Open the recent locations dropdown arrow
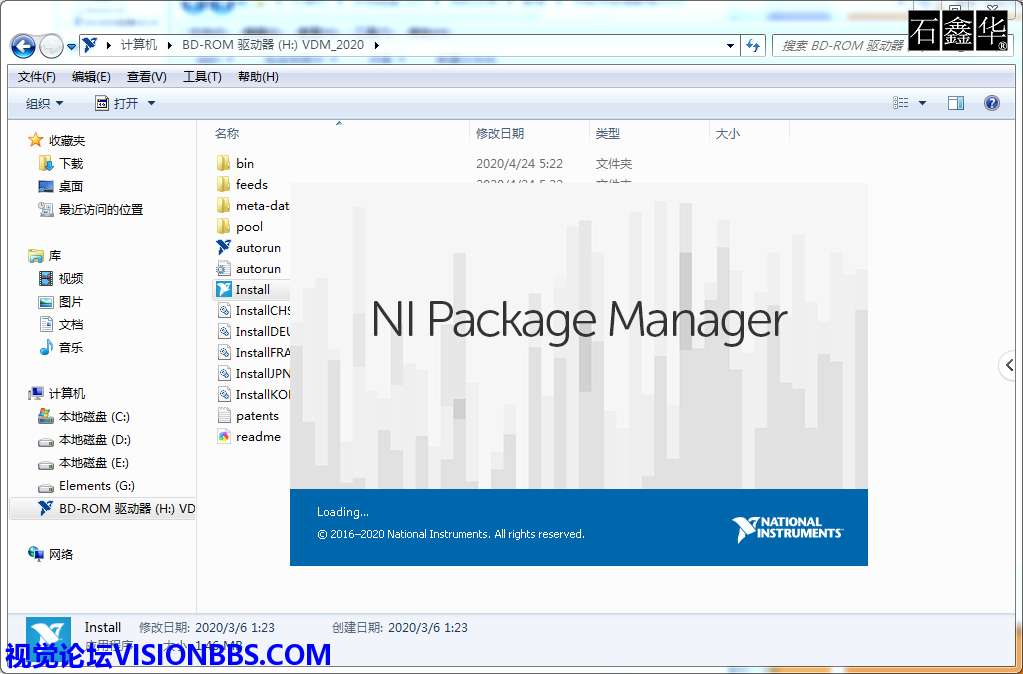This screenshot has width=1023, height=674. pos(71,47)
